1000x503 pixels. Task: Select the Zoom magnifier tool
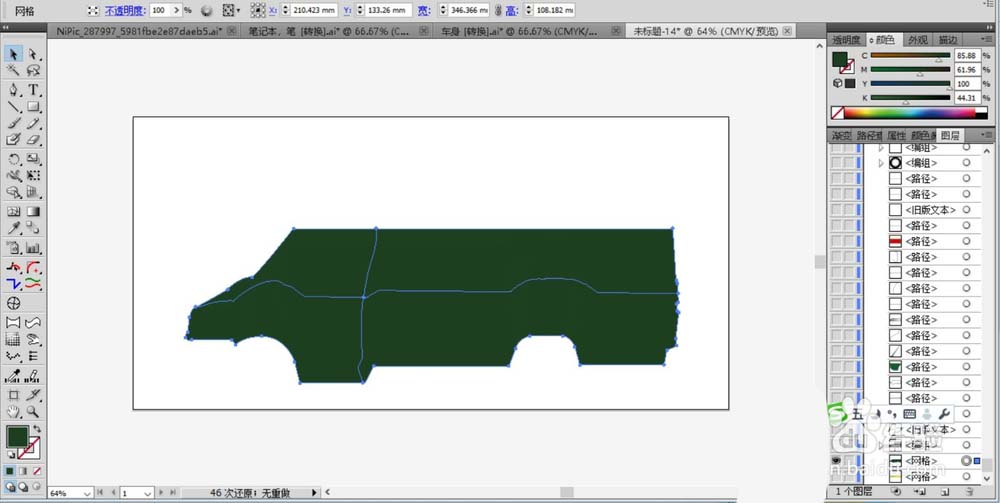pos(33,412)
